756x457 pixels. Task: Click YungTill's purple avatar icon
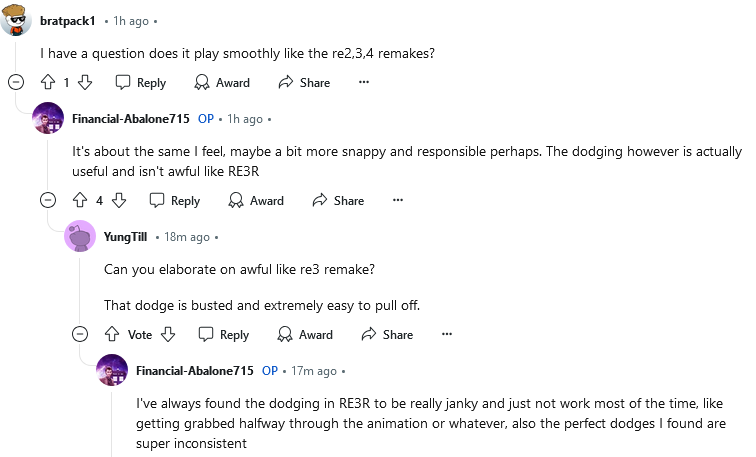click(80, 236)
